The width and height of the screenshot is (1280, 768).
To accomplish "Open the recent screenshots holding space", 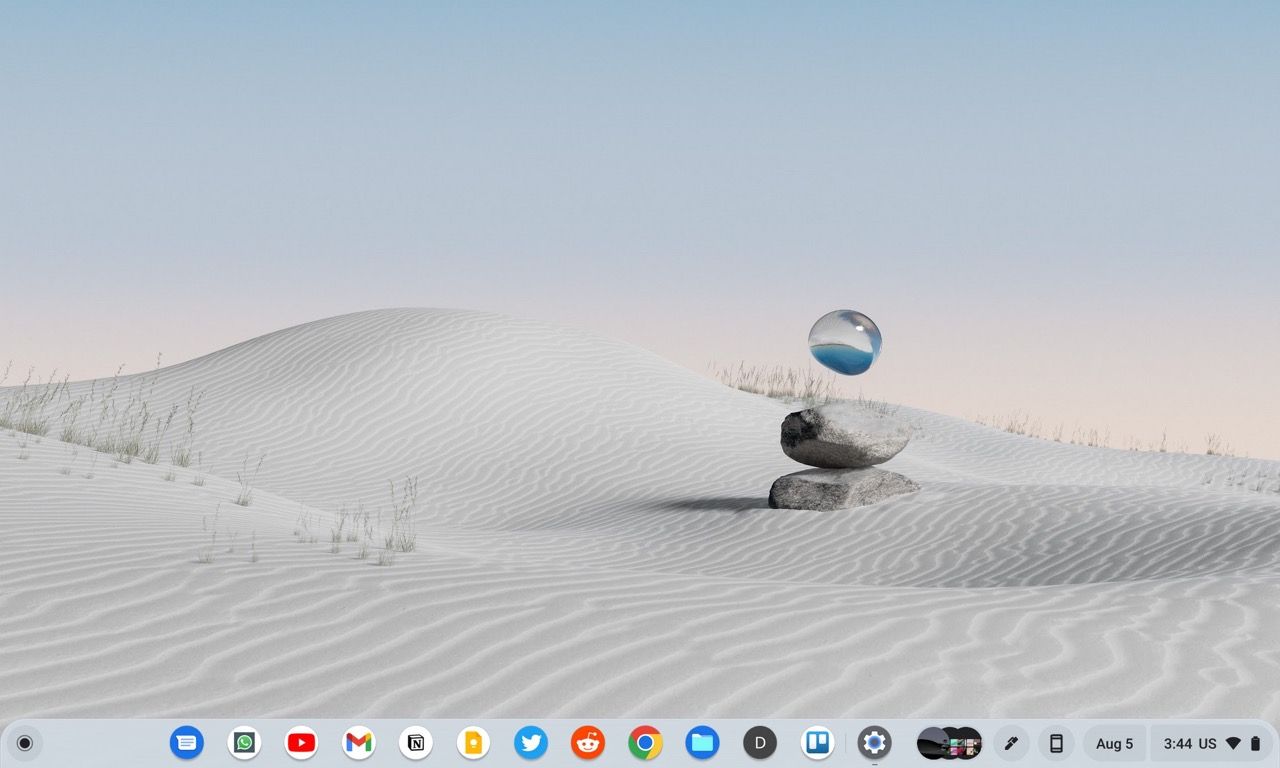I will [x=949, y=743].
